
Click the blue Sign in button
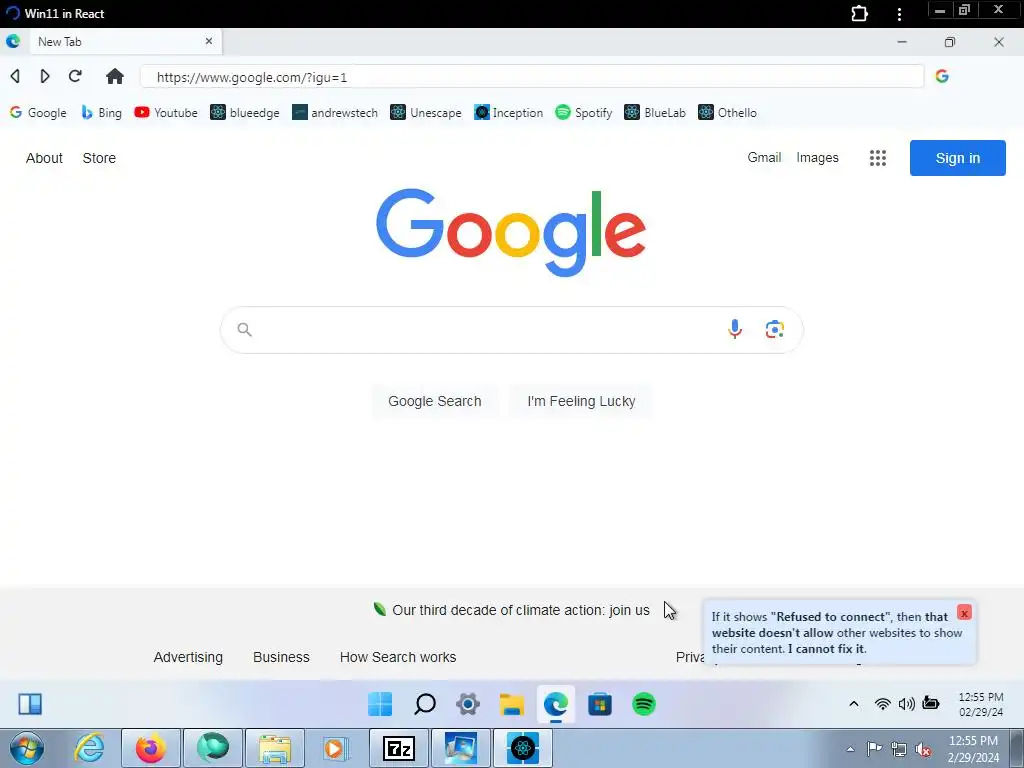957,158
